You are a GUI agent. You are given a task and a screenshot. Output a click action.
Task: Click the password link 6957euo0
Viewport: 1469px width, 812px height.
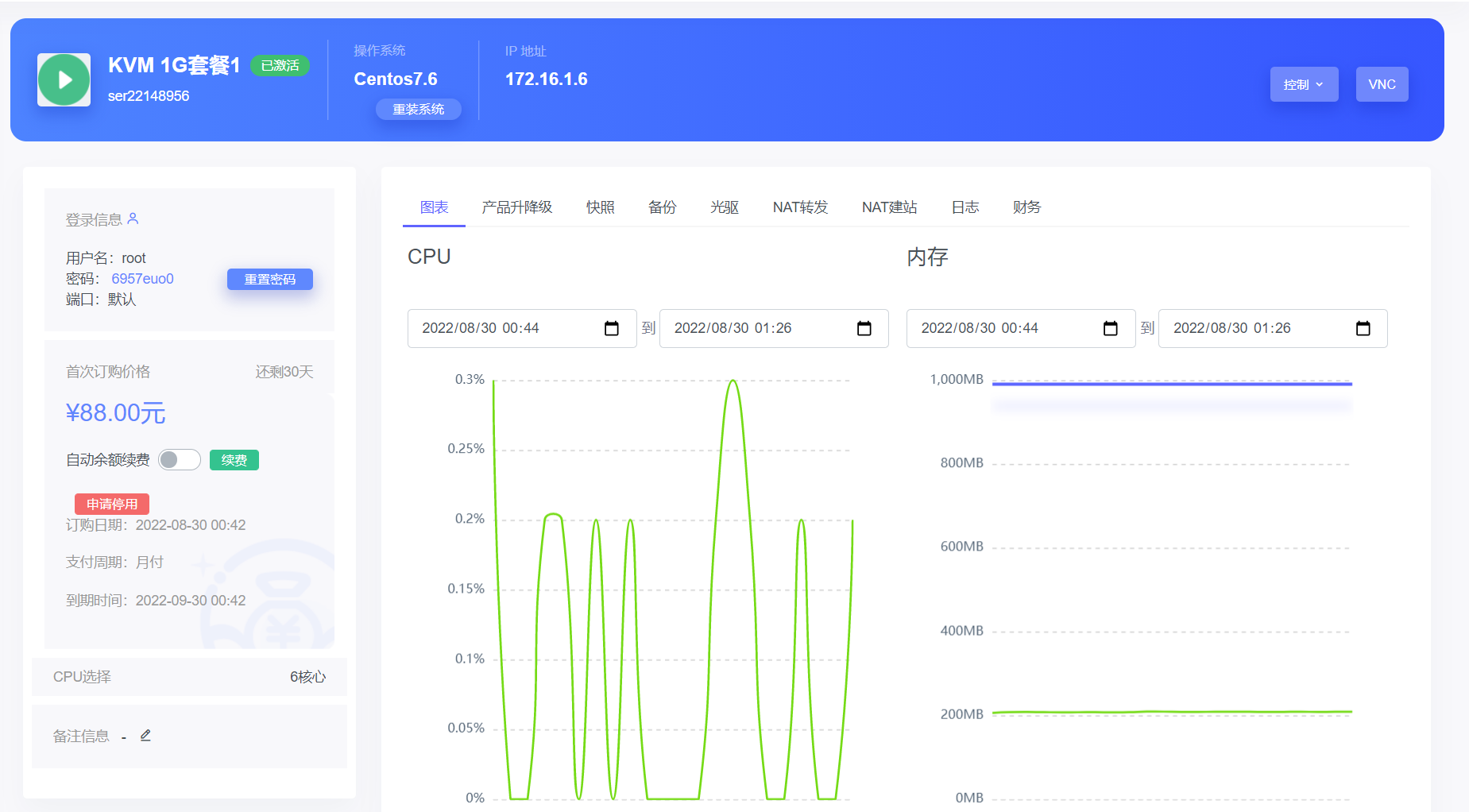142,279
